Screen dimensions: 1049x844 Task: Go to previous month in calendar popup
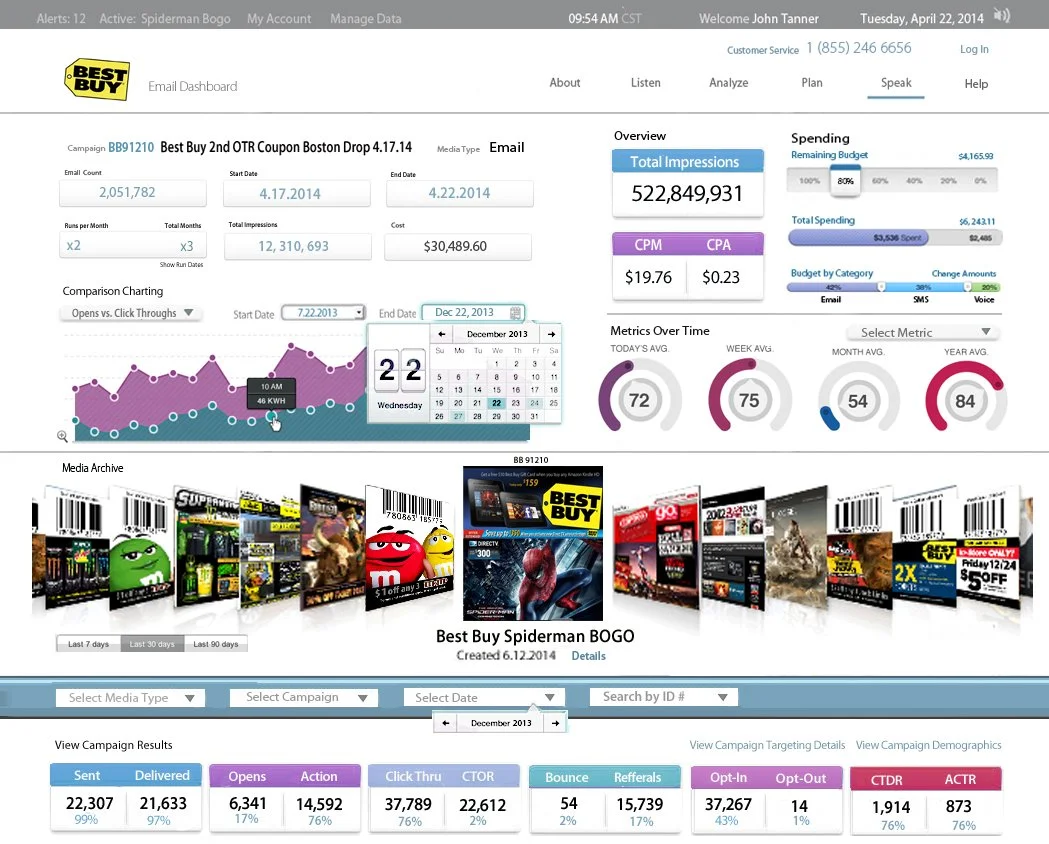pos(442,334)
